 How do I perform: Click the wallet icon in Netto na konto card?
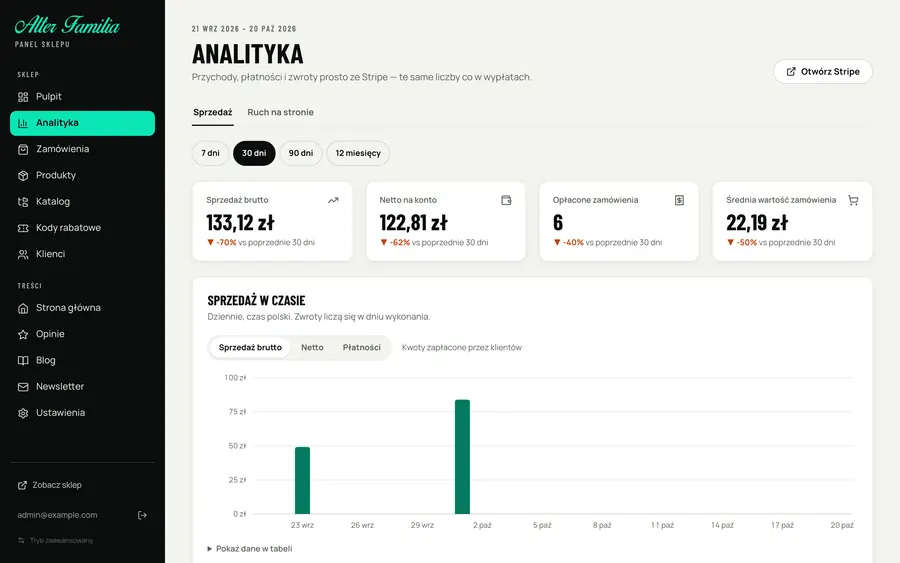[506, 200]
